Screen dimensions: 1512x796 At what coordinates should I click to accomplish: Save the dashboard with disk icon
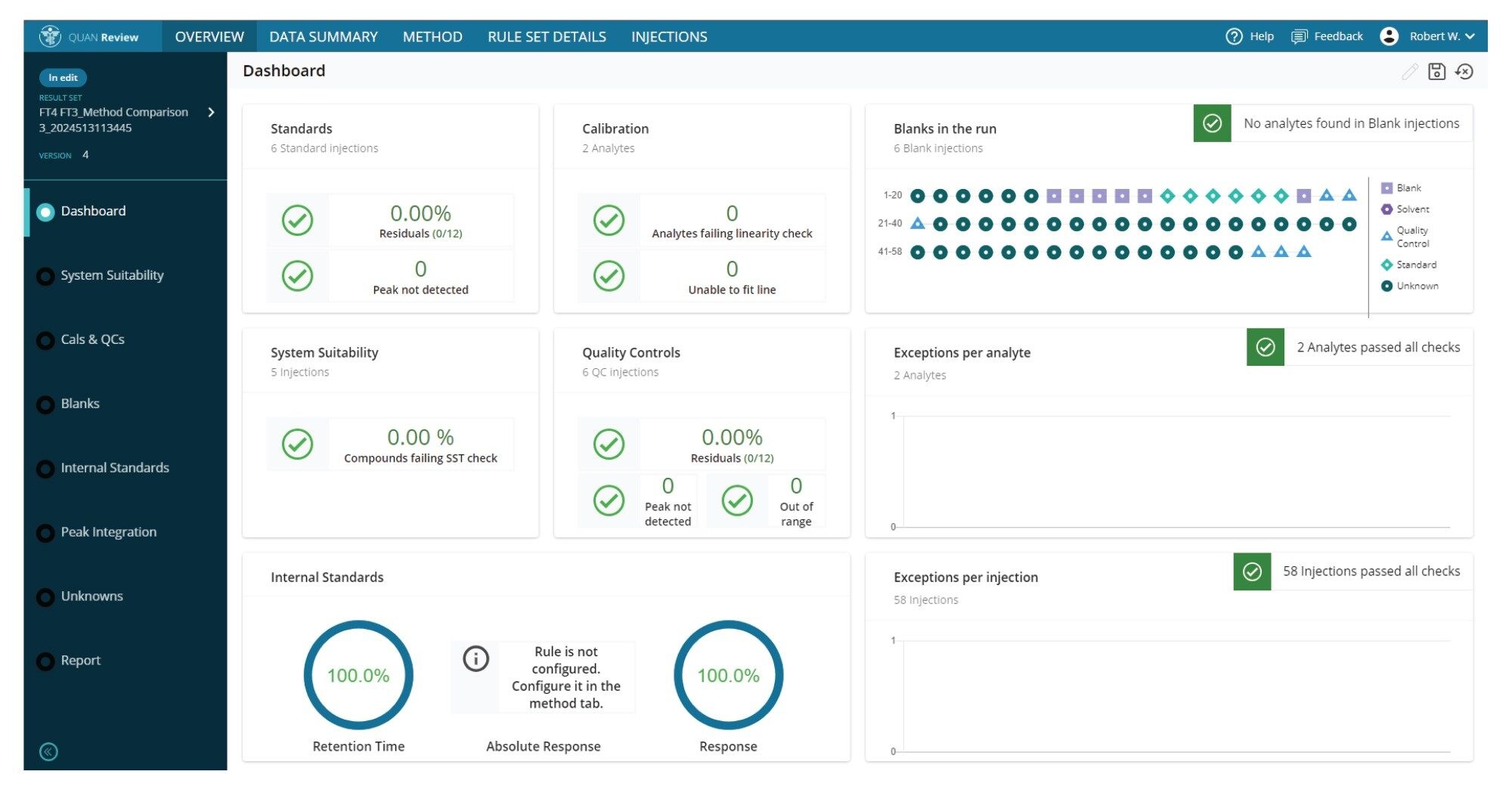tap(1436, 72)
